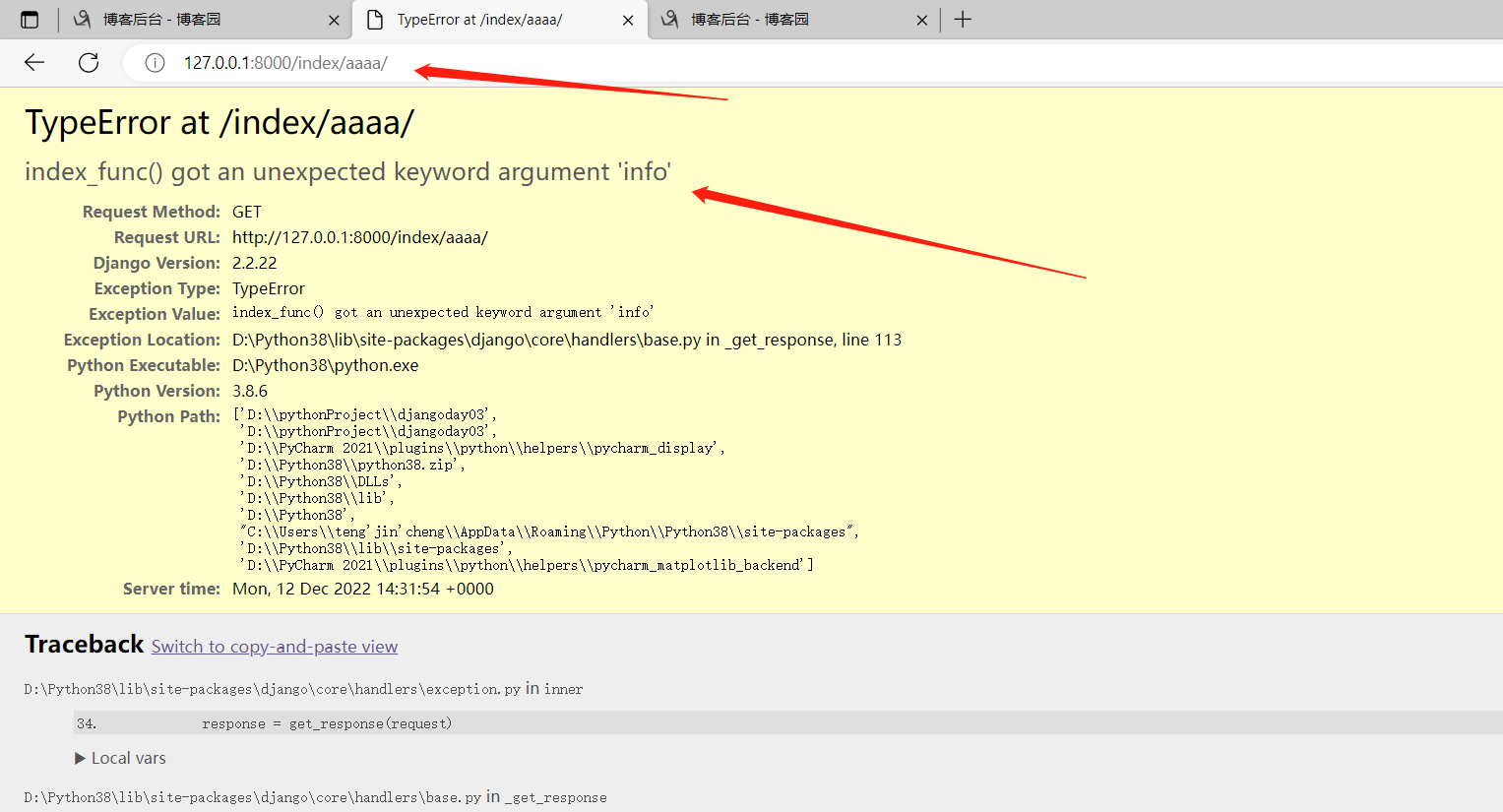View site information icon in address bar
Viewport: 1503px width, 812px height.
tap(155, 63)
